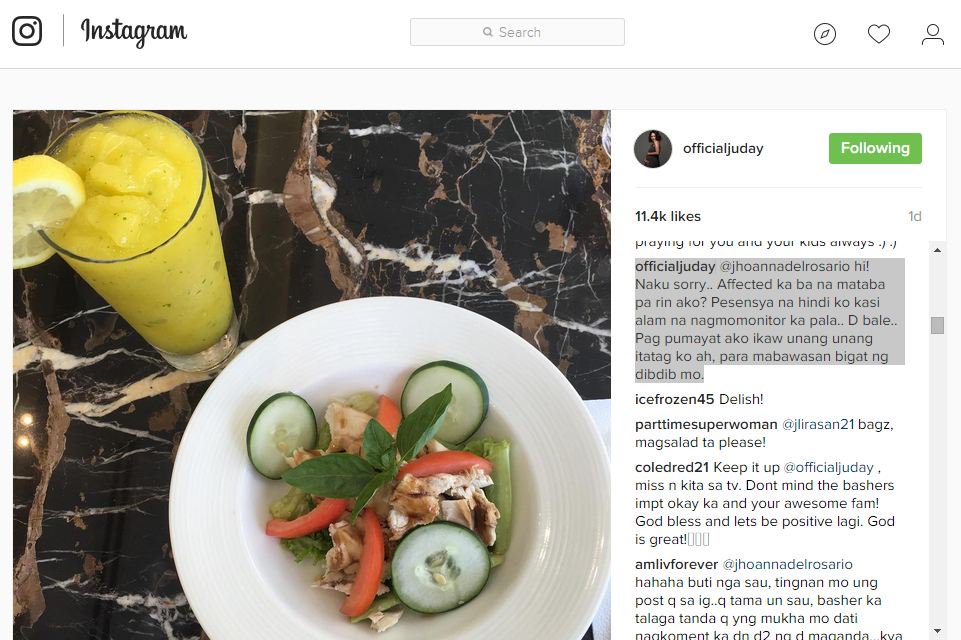Go to profile via person icon

pos(932,34)
